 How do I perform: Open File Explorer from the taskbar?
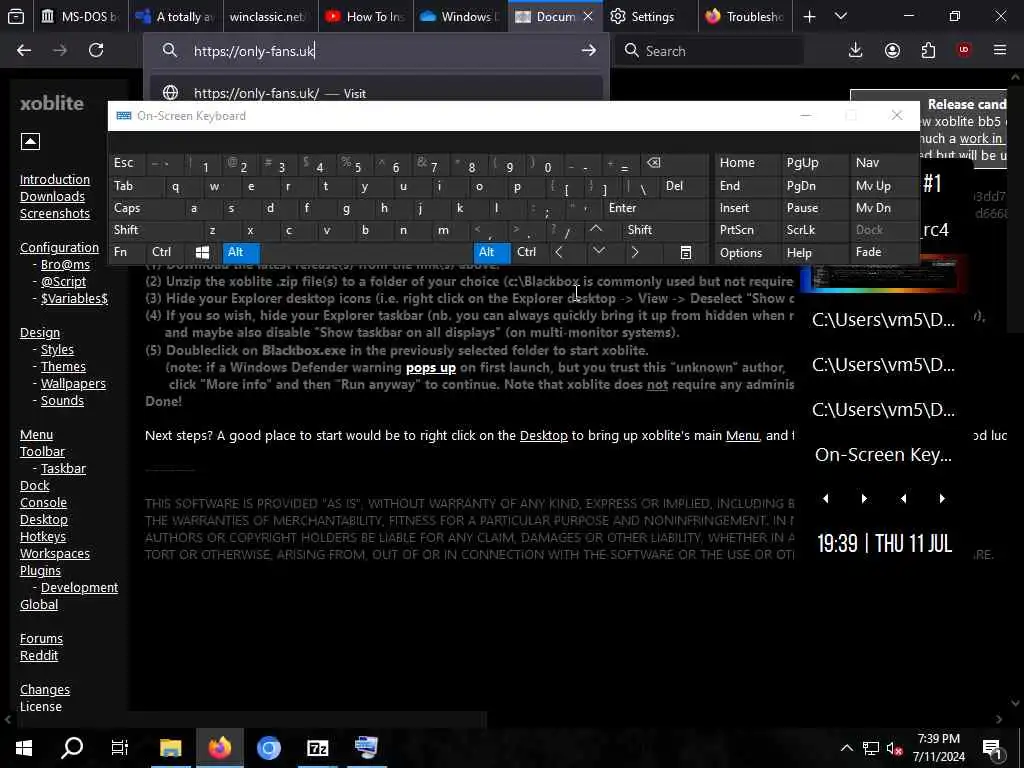tap(170, 748)
